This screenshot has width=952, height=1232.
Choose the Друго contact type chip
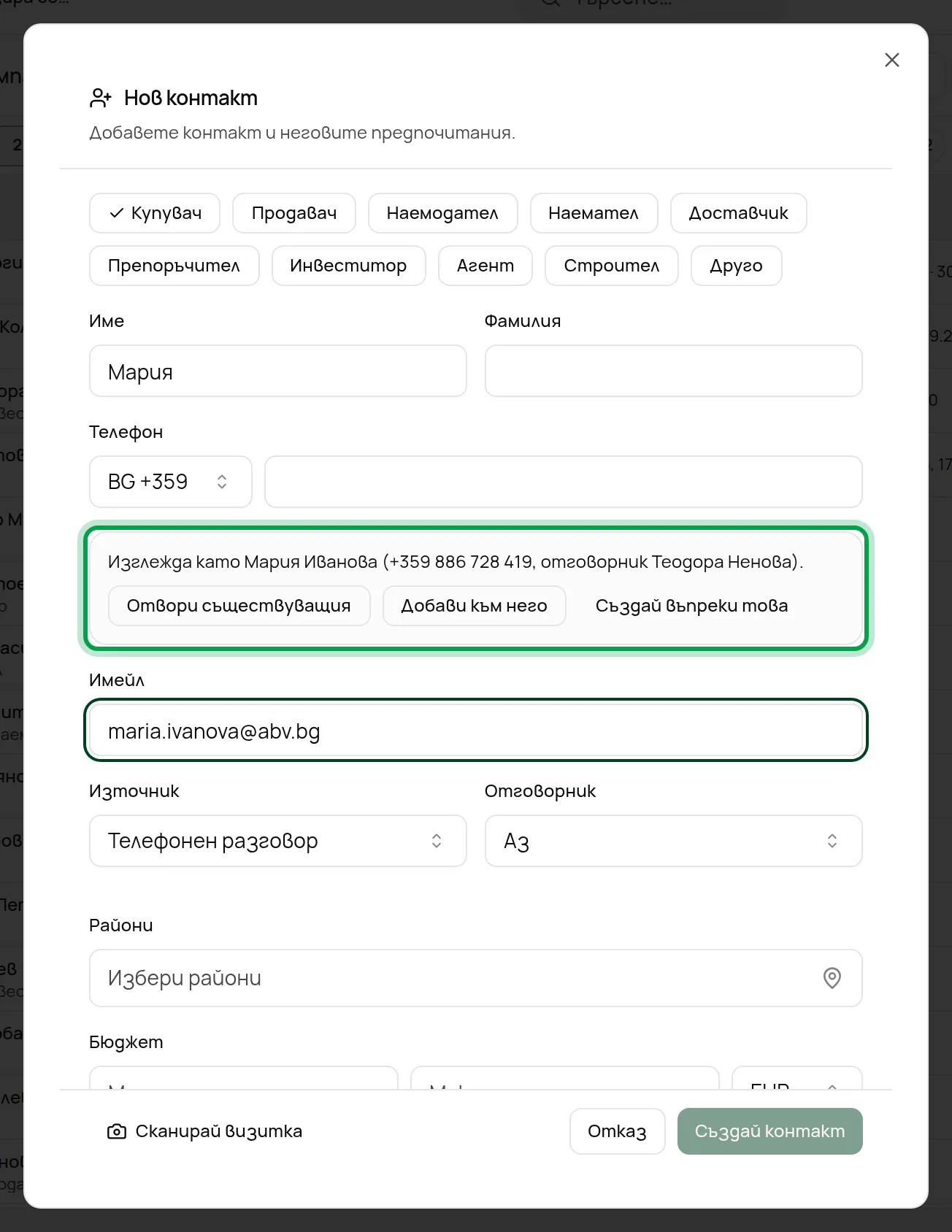pyautogui.click(x=736, y=266)
